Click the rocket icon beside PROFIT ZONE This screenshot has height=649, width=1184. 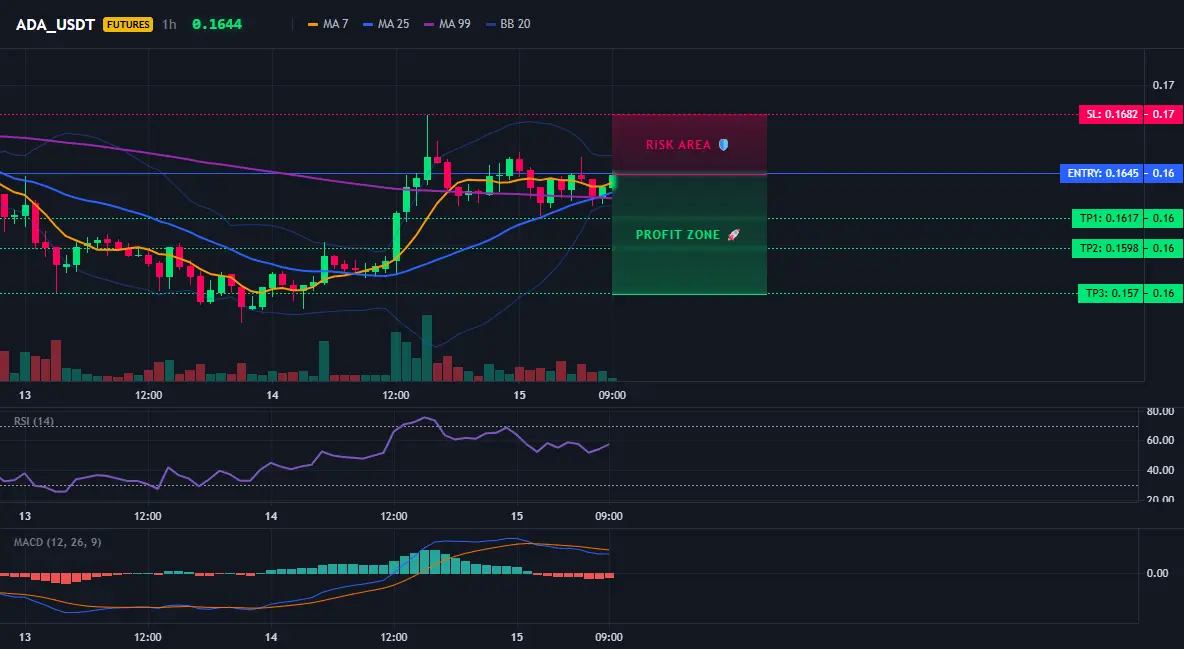[733, 235]
